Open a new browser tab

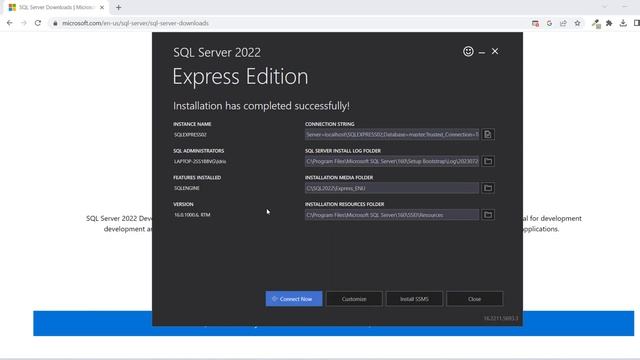(118, 7)
